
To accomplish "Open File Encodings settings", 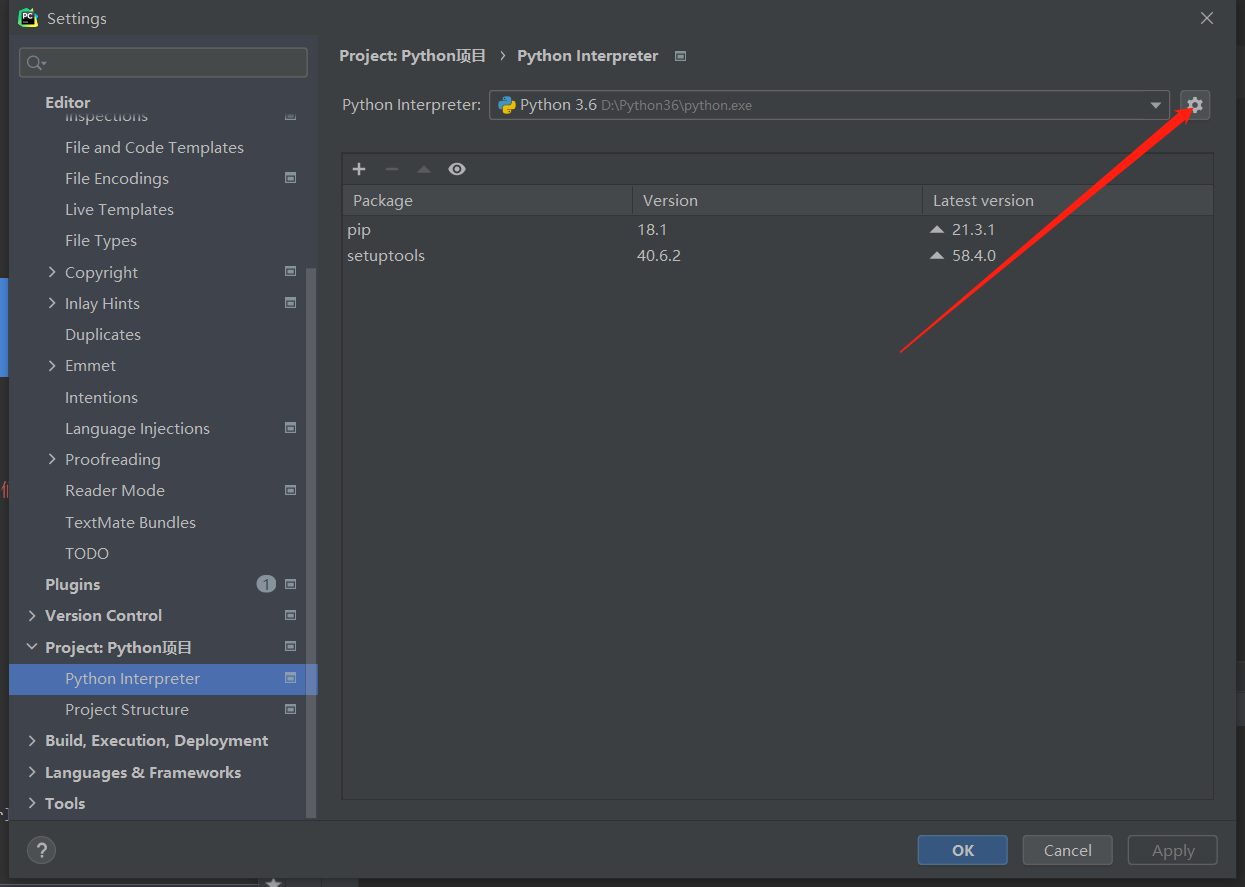I will click(x=117, y=178).
